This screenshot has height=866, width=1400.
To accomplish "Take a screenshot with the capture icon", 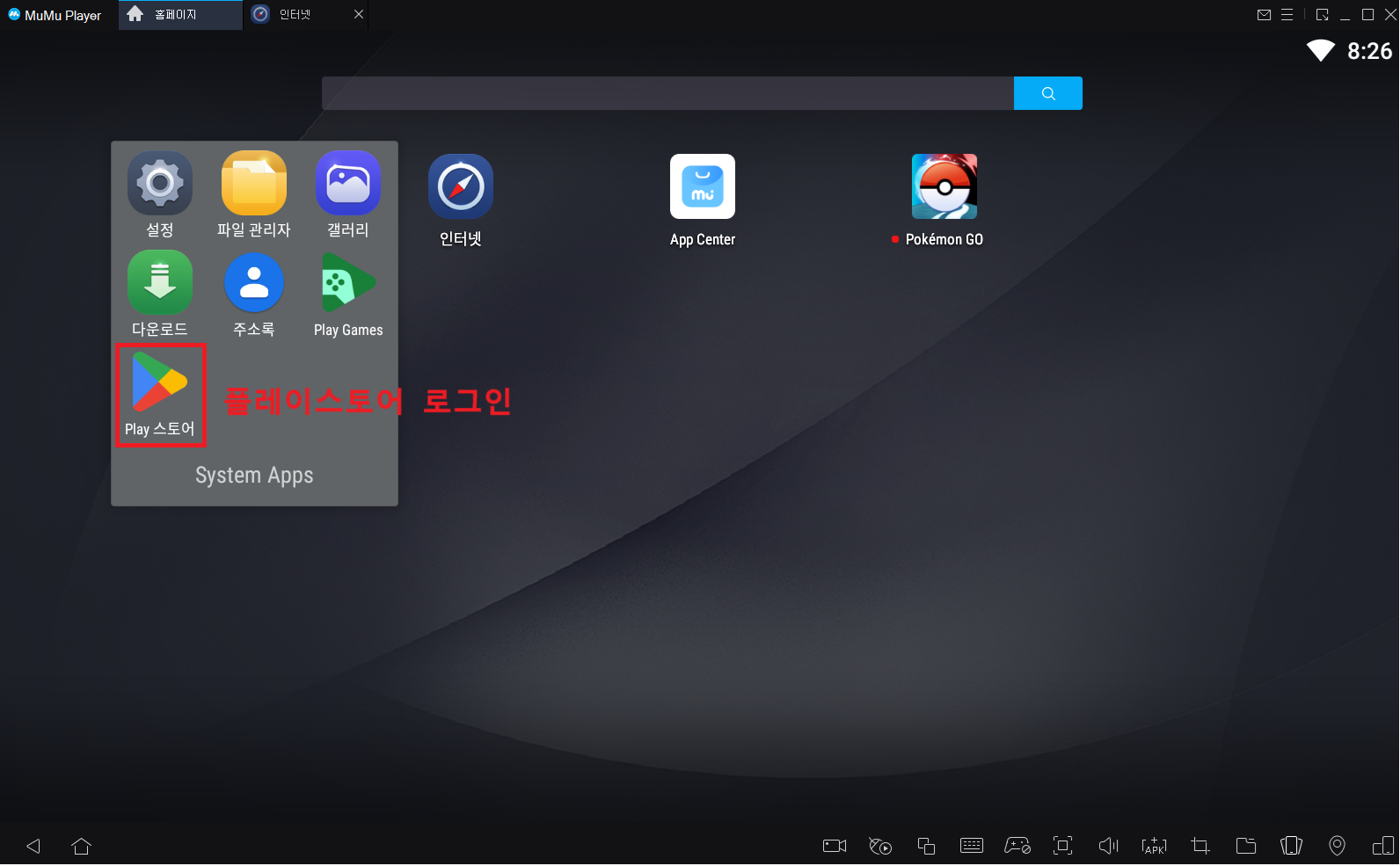I will [x=1063, y=846].
